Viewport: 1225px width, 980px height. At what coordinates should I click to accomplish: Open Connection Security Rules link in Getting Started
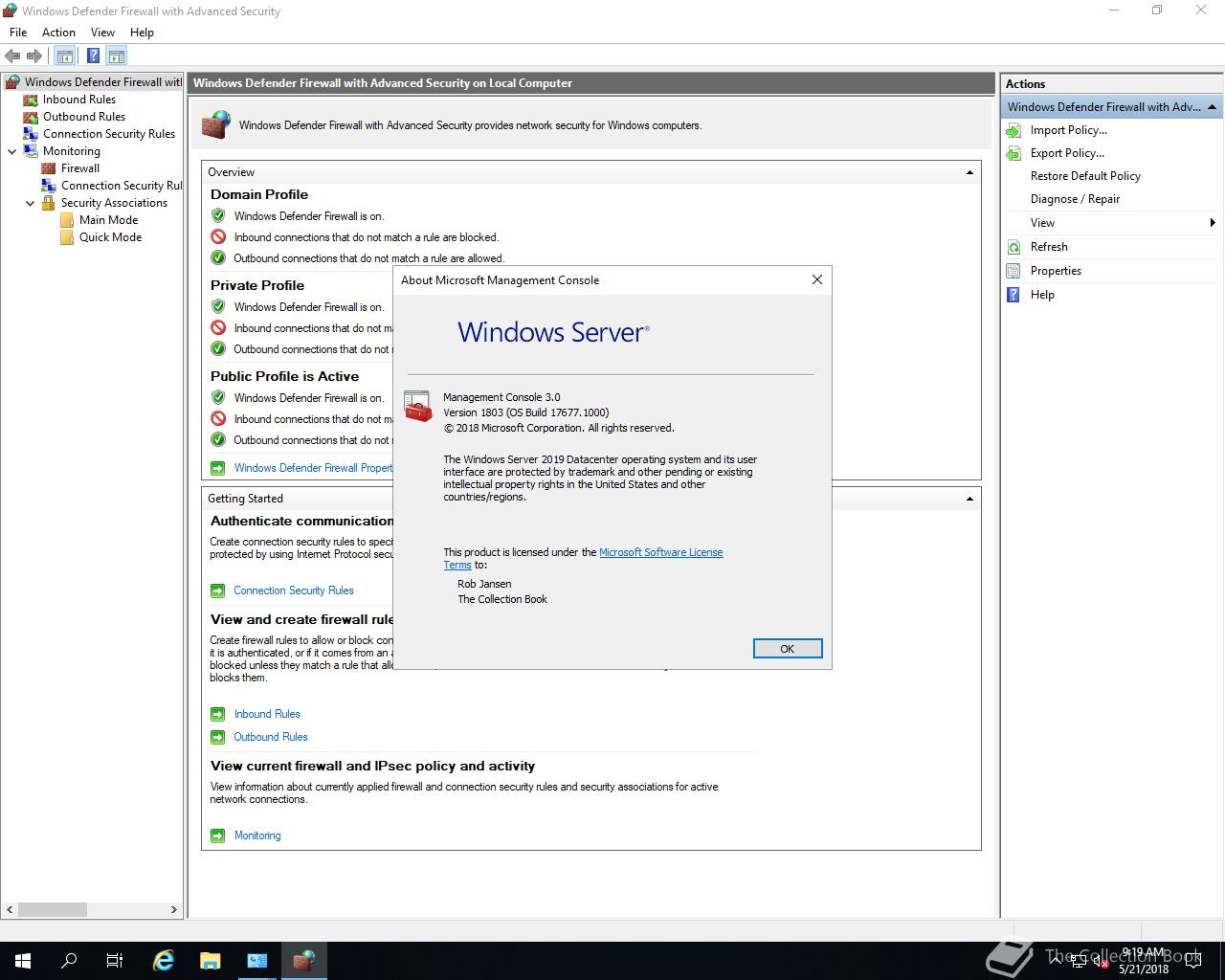(294, 590)
